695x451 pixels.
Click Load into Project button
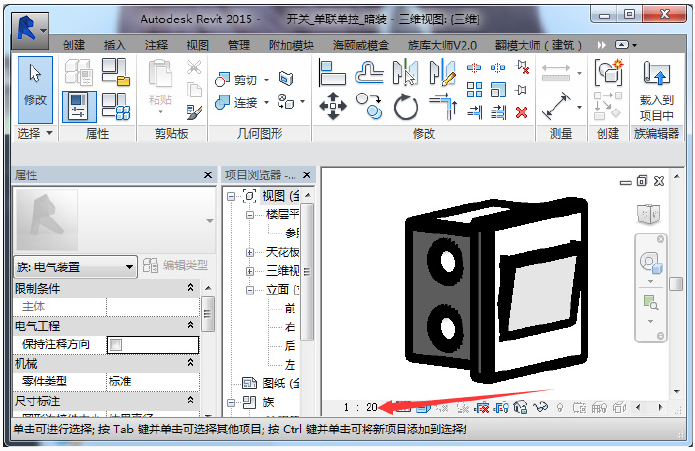[656, 90]
